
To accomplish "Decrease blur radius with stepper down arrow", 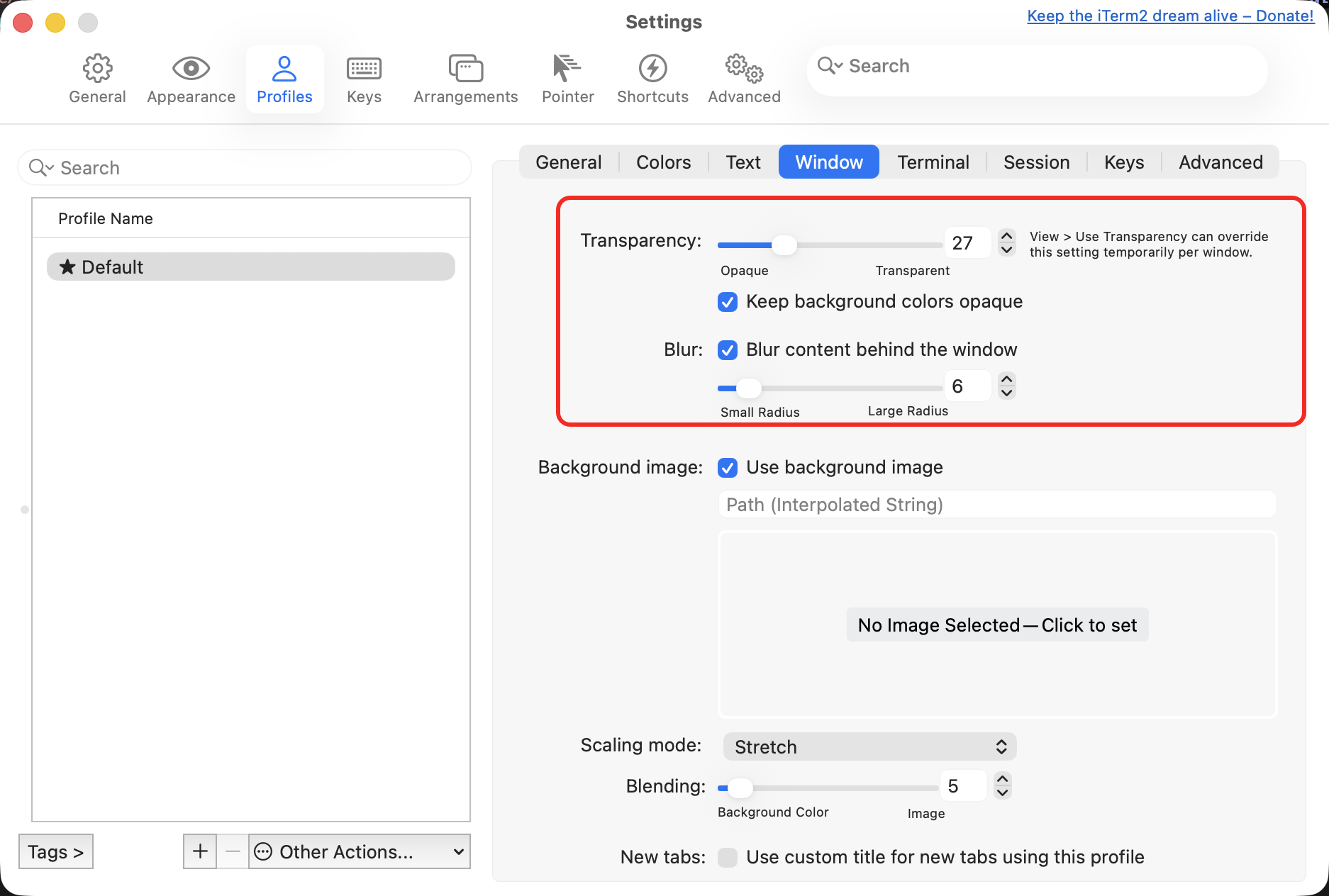I will click(1006, 393).
